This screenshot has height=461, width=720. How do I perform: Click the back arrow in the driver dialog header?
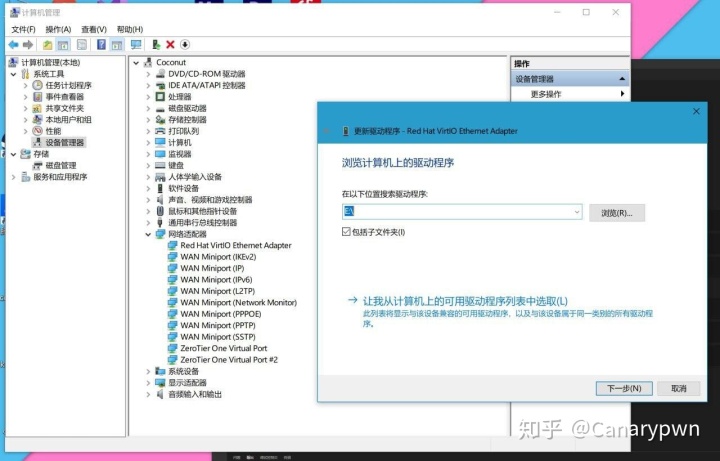326,131
